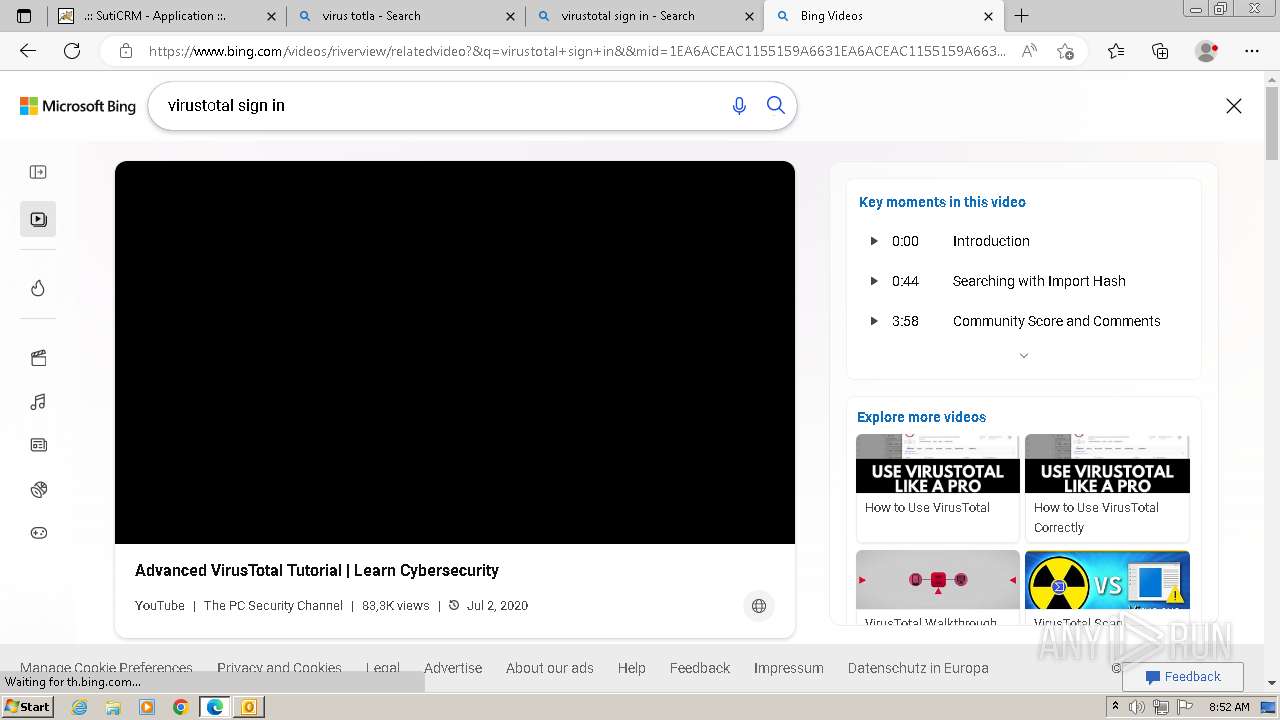The height and width of the screenshot is (720, 1280).
Task: Open trending videos flame icon
Action: (38, 288)
